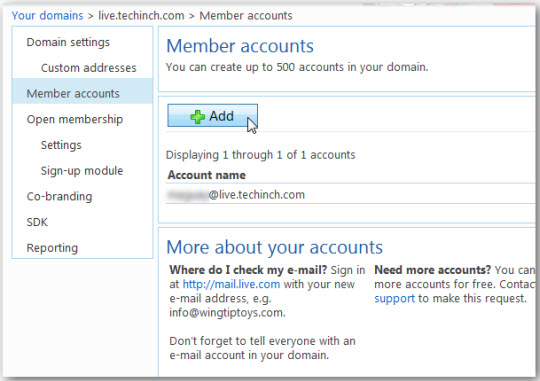Screen dimensions: 540x381
Task: Click the info@wingtiptoys.com example text
Action: [x=227, y=313]
